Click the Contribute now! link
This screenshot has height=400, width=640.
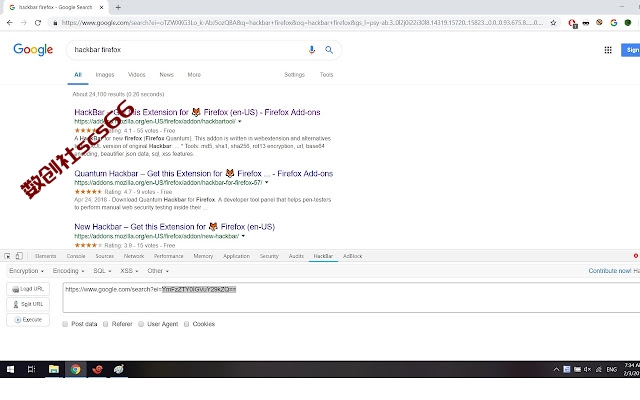coord(610,271)
